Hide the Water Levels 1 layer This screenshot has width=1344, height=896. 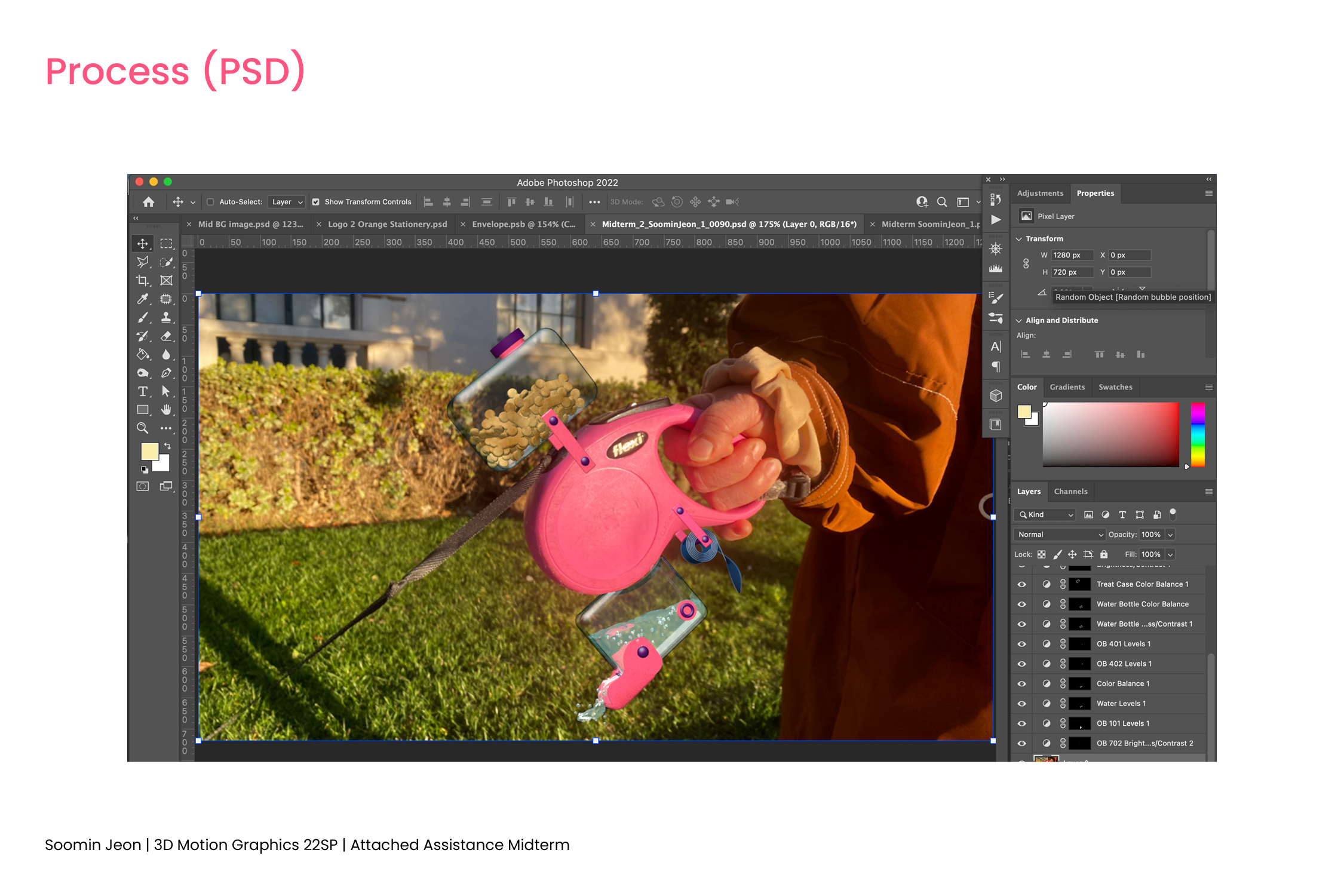(1021, 704)
